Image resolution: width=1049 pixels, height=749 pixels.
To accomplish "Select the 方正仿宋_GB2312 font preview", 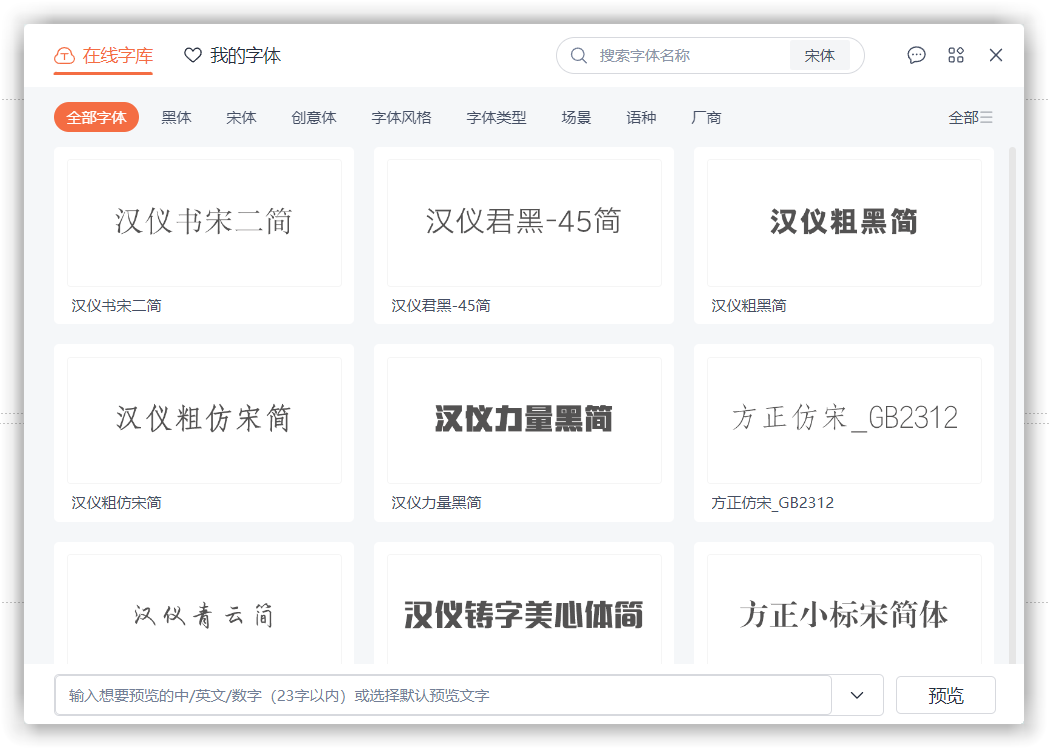I will [844, 420].
